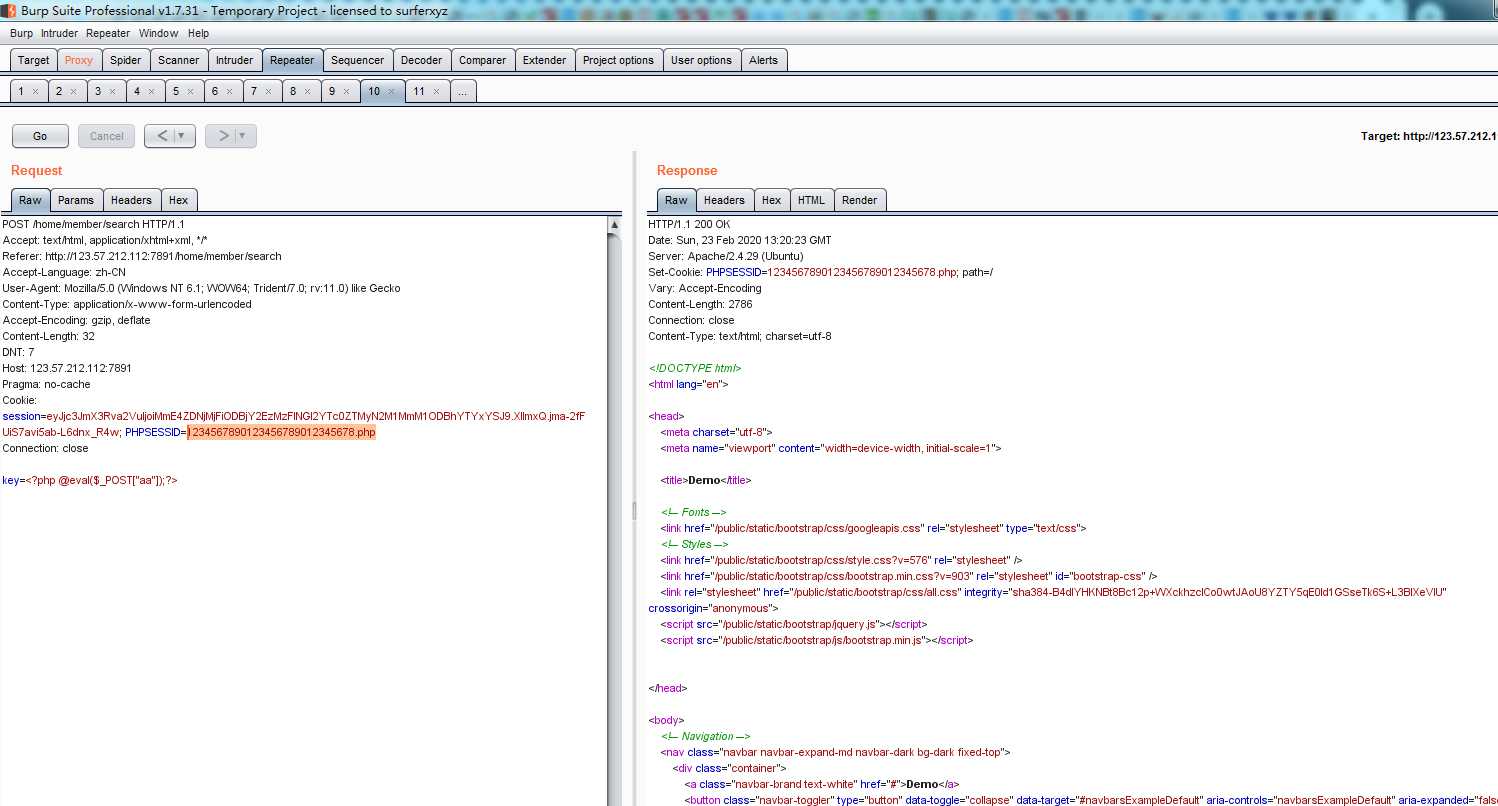Viewport: 1498px width, 806px height.
Task: Close repeater tab 10
Action: pos(391,92)
